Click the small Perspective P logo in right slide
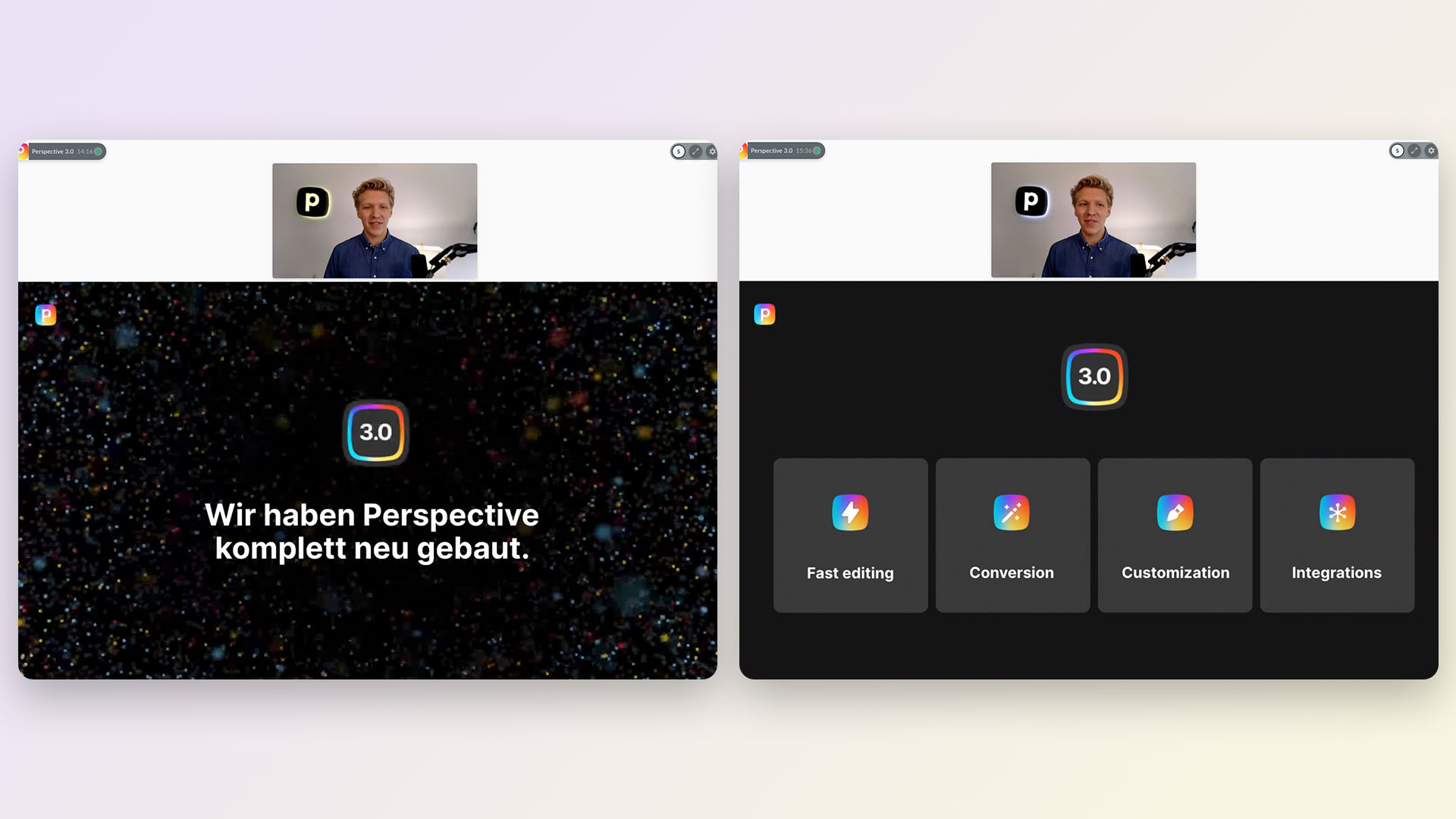The height and width of the screenshot is (819, 1456). [764, 314]
